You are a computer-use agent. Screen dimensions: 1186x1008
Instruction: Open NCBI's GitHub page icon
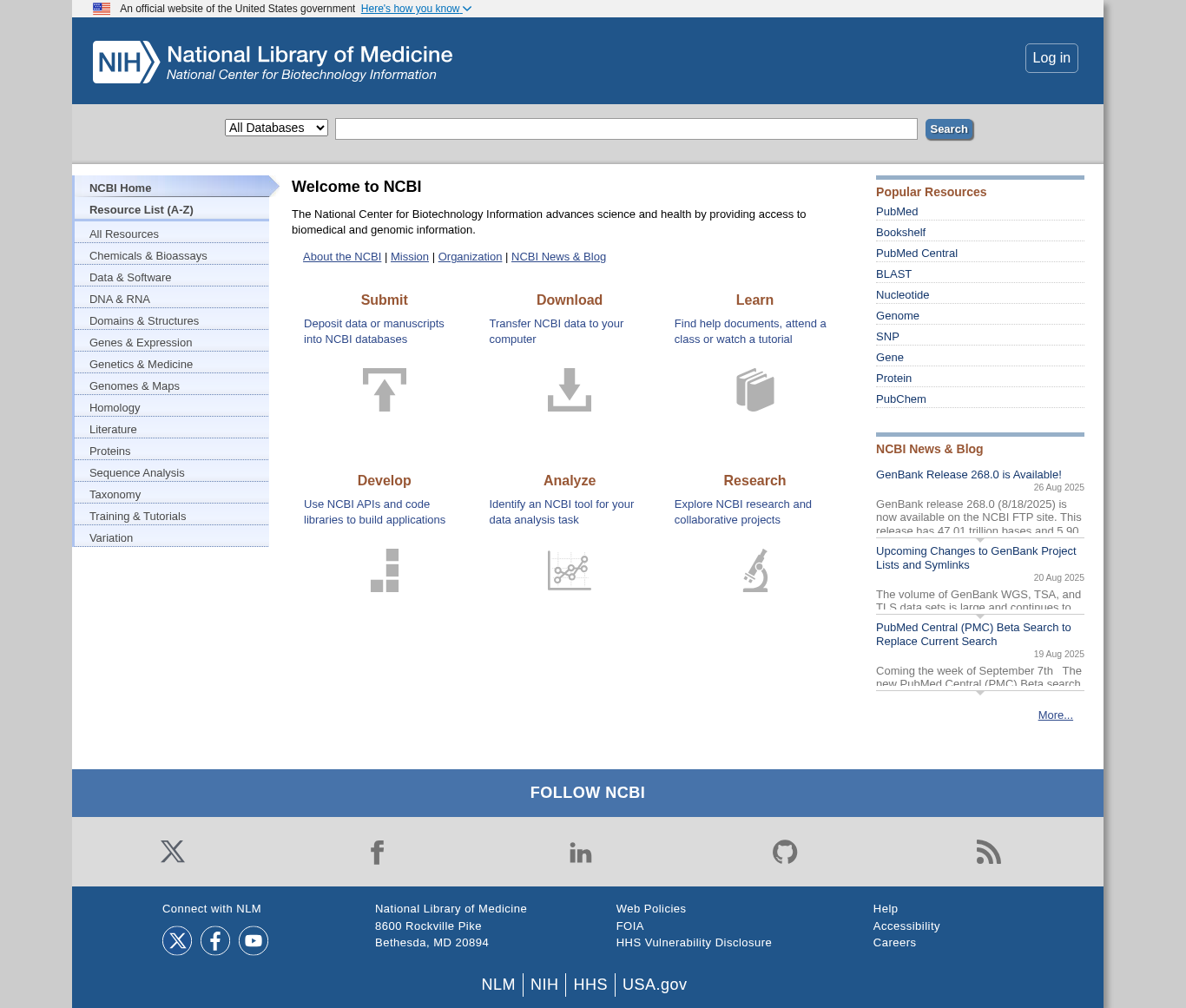click(785, 852)
